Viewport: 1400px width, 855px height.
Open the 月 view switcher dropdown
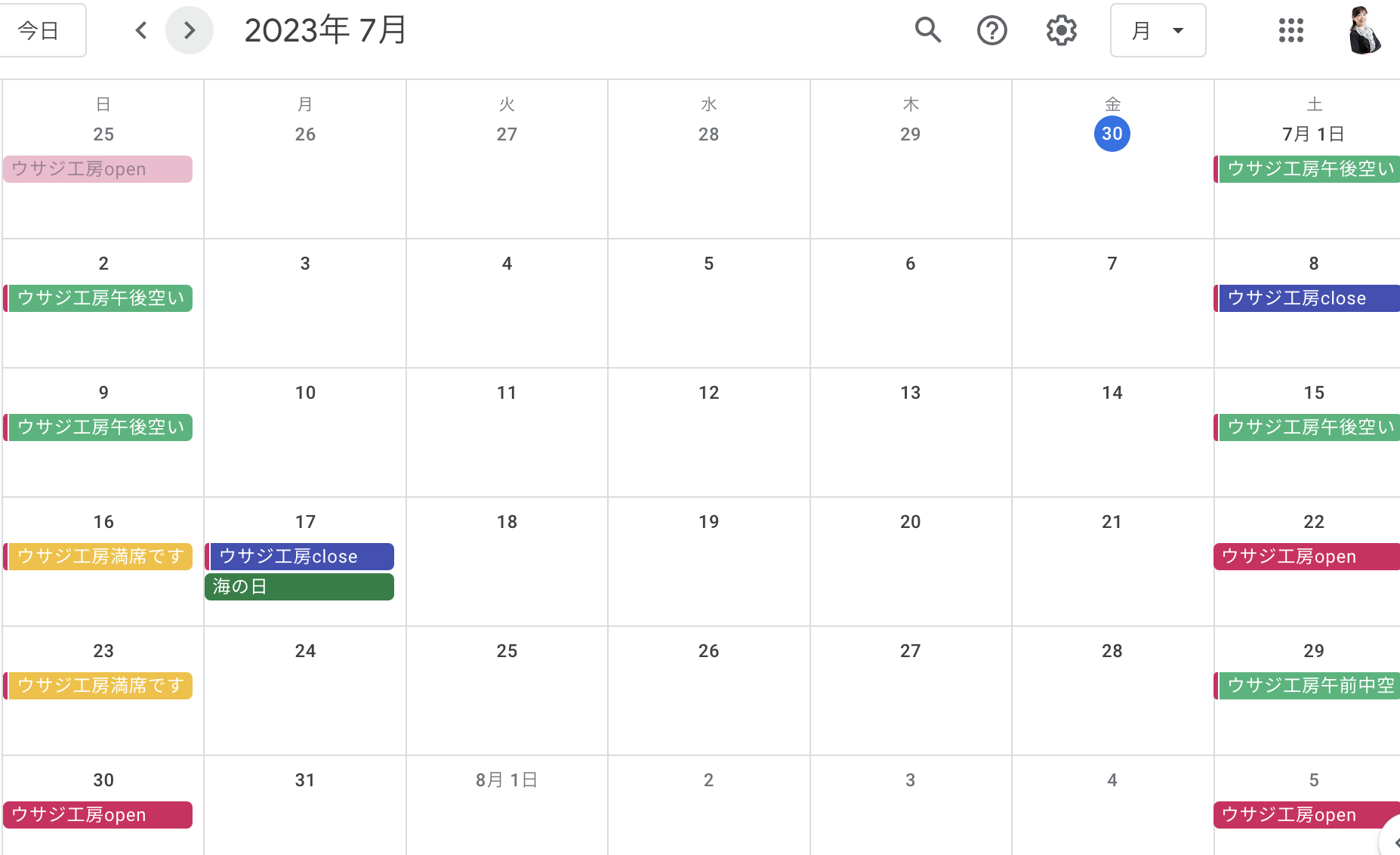coord(1158,30)
